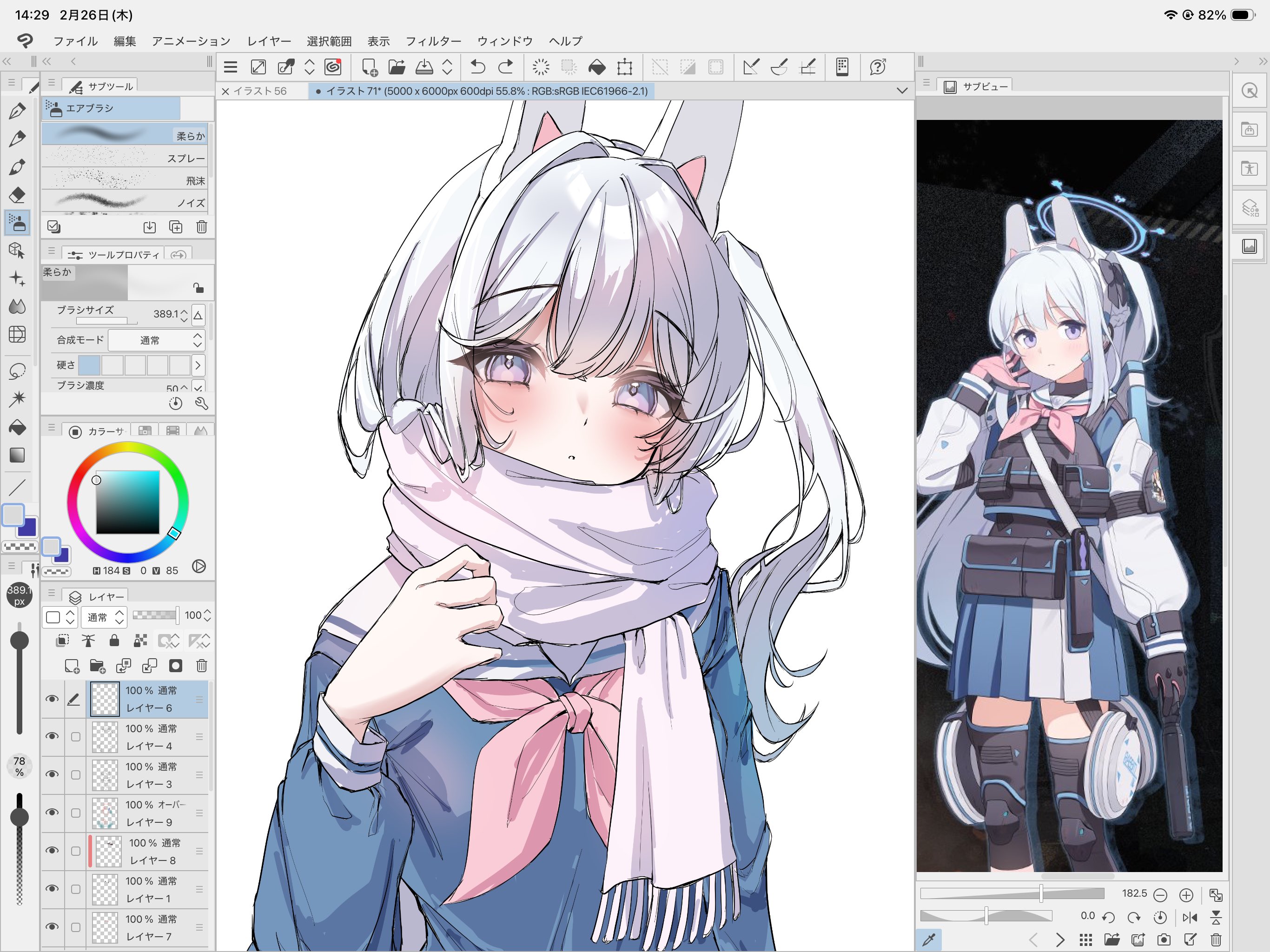
Task: Open the フィルター menu
Action: click(x=433, y=41)
